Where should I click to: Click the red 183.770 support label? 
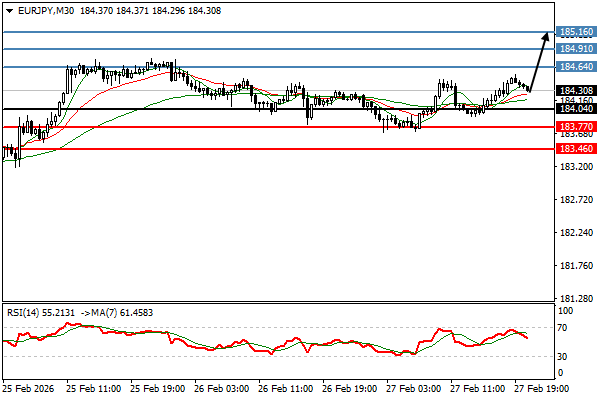click(575, 127)
